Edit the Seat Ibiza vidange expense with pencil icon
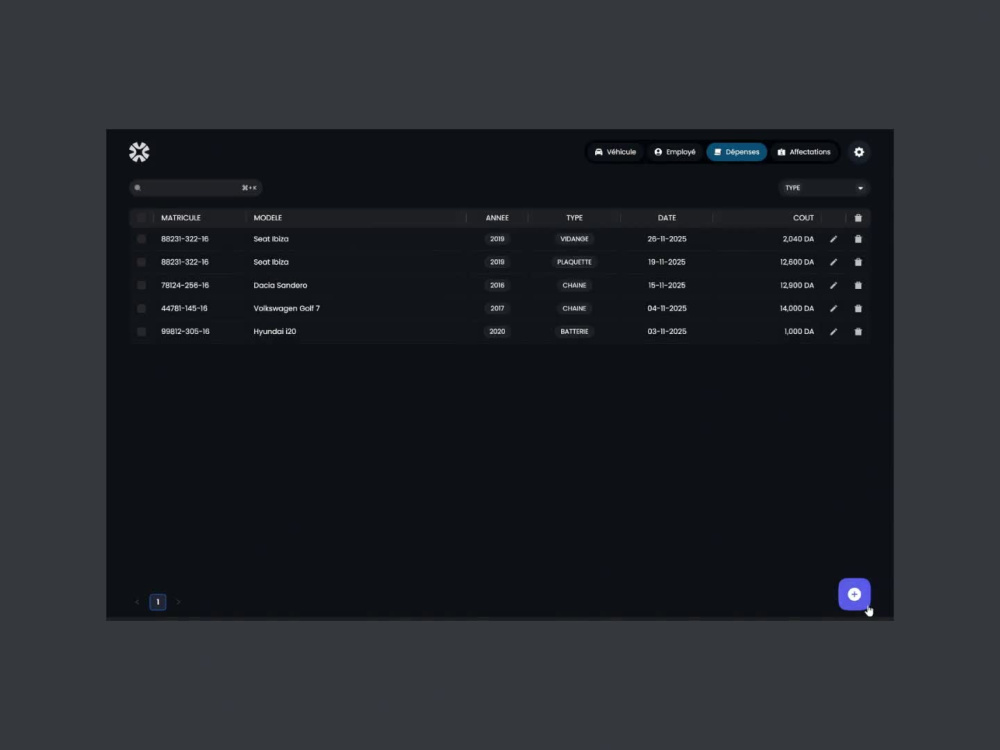This screenshot has height=750, width=1000. click(834, 238)
